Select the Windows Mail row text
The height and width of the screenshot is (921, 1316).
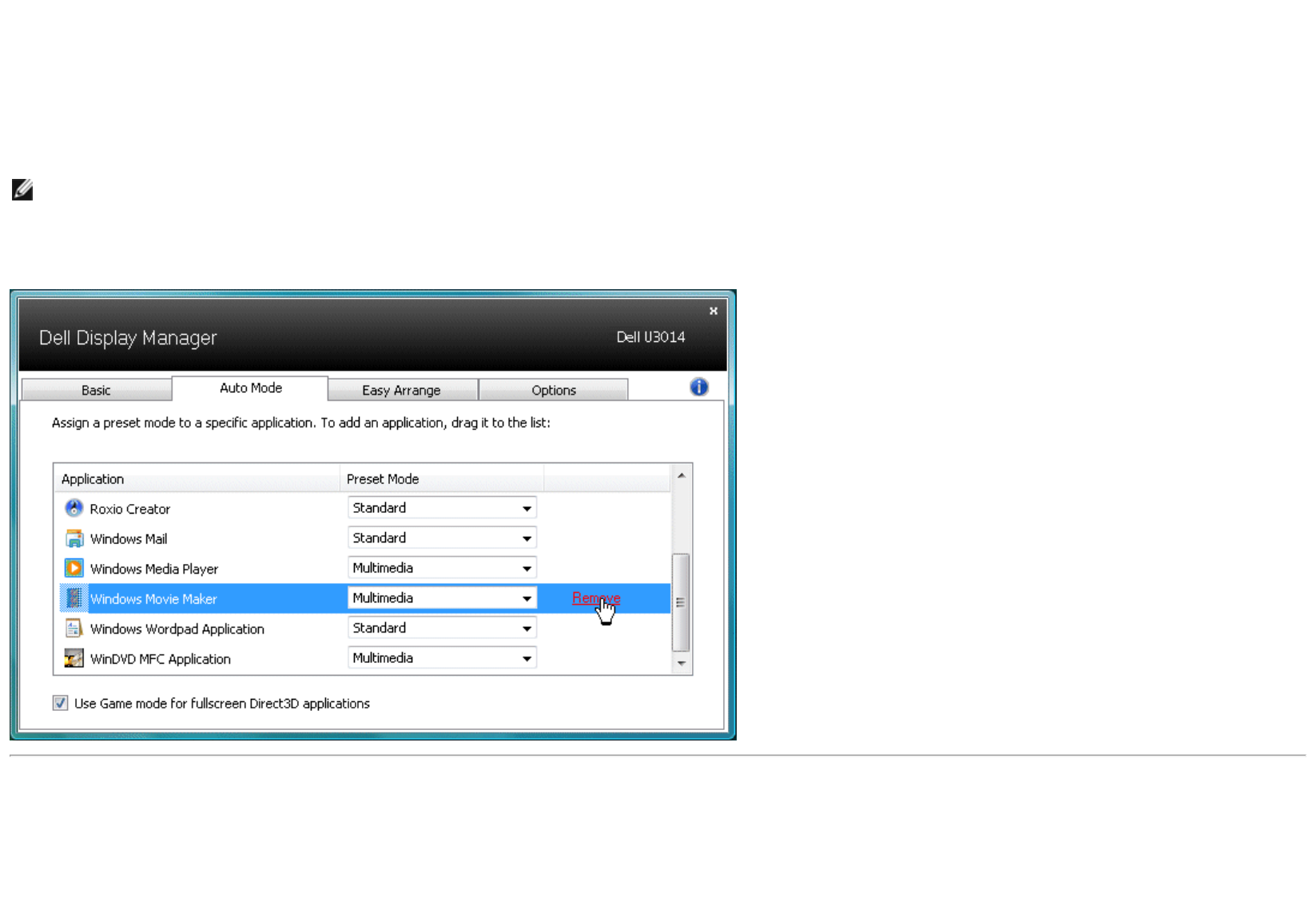129,539
